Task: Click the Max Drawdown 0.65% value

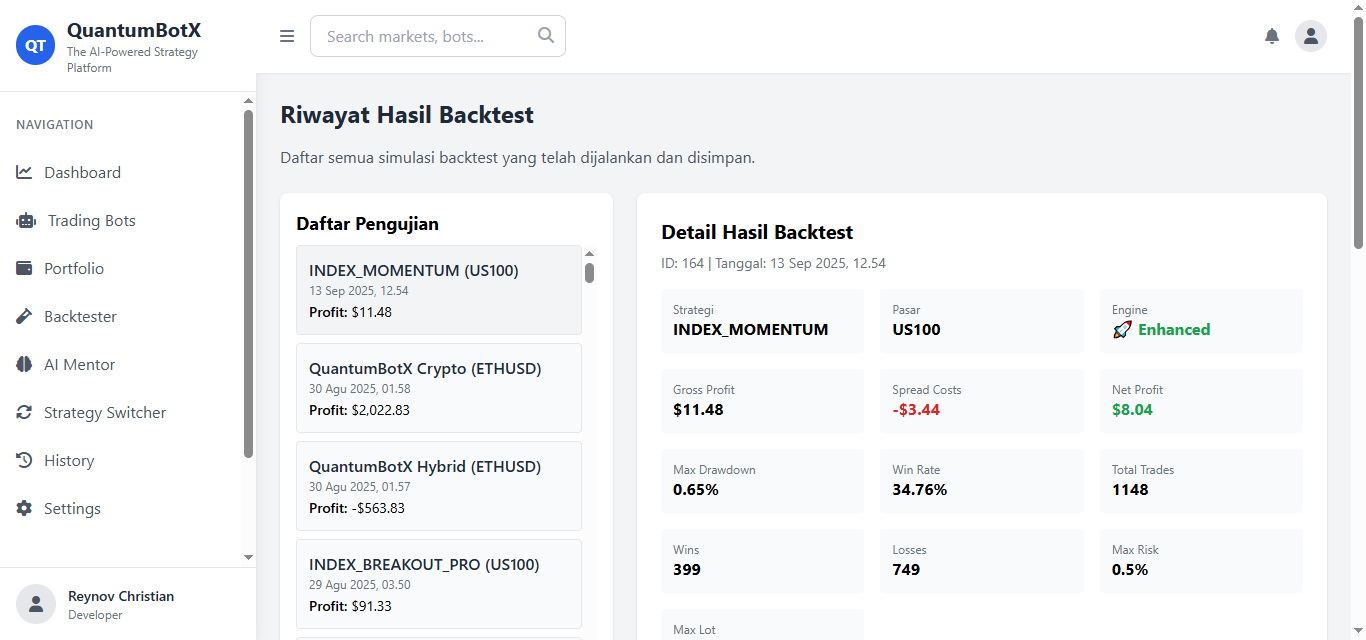Action: coord(696,490)
